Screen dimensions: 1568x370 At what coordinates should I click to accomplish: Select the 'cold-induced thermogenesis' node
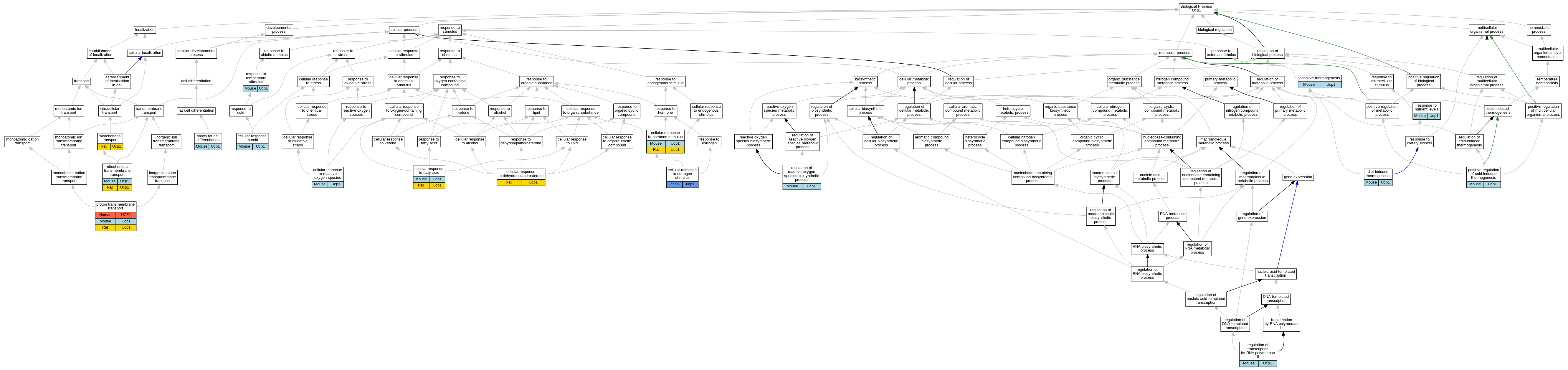click(1498, 111)
